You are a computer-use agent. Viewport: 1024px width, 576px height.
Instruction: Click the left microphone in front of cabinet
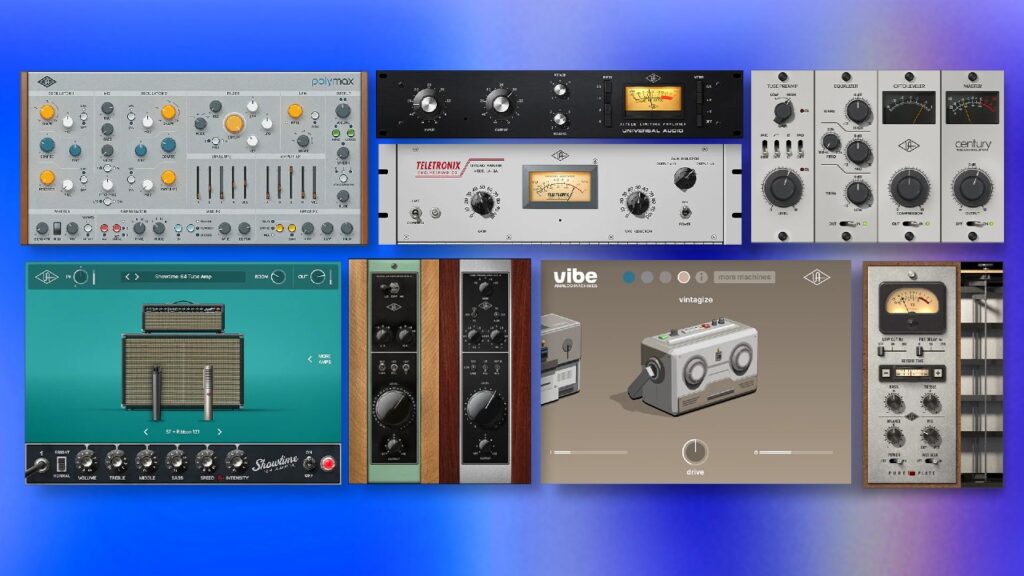[156, 392]
